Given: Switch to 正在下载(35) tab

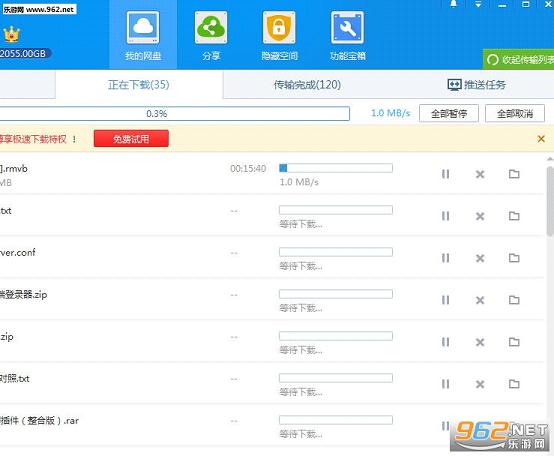Looking at the screenshot, I should point(139,85).
